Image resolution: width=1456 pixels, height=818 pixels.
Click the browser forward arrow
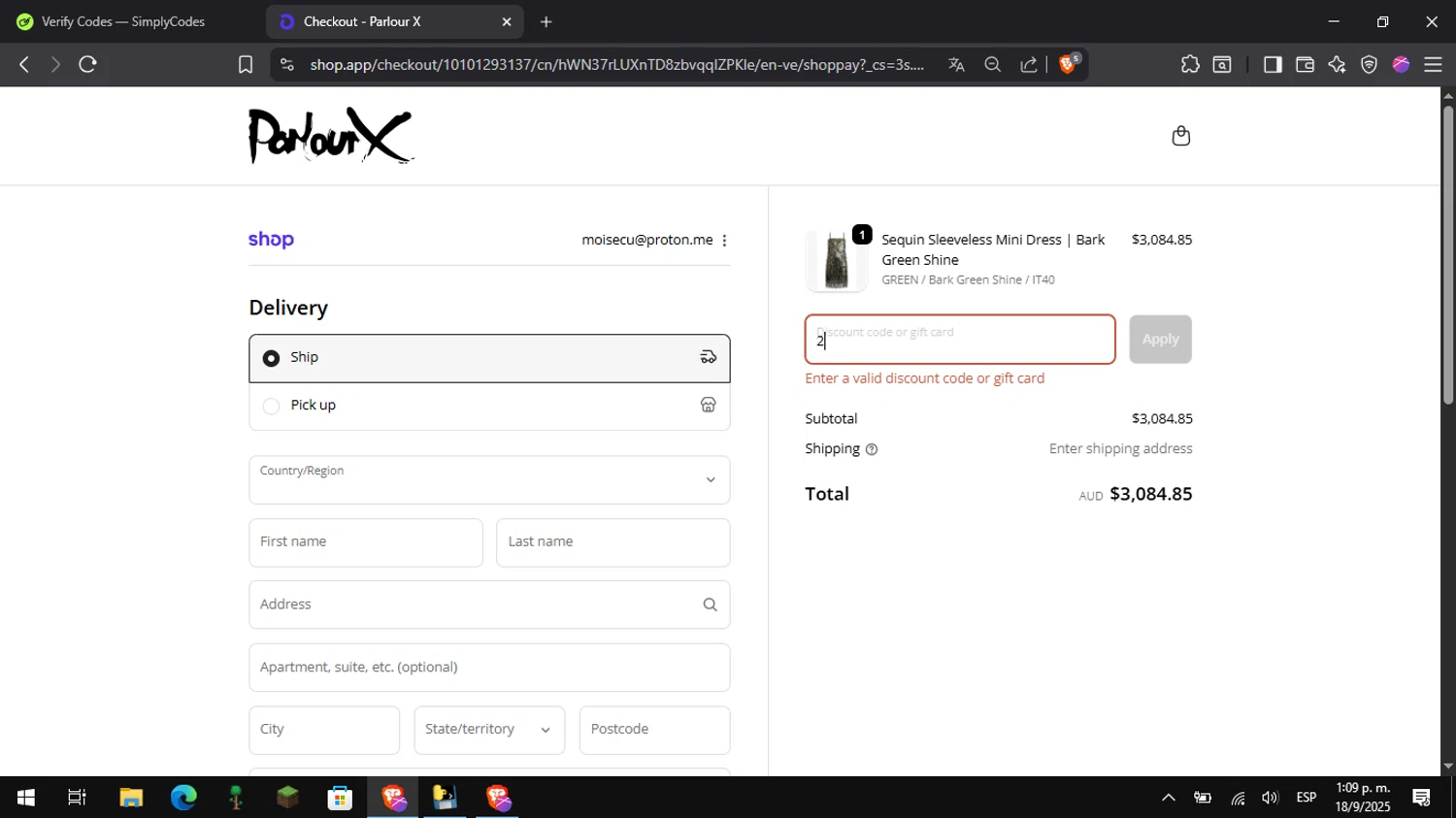(55, 65)
